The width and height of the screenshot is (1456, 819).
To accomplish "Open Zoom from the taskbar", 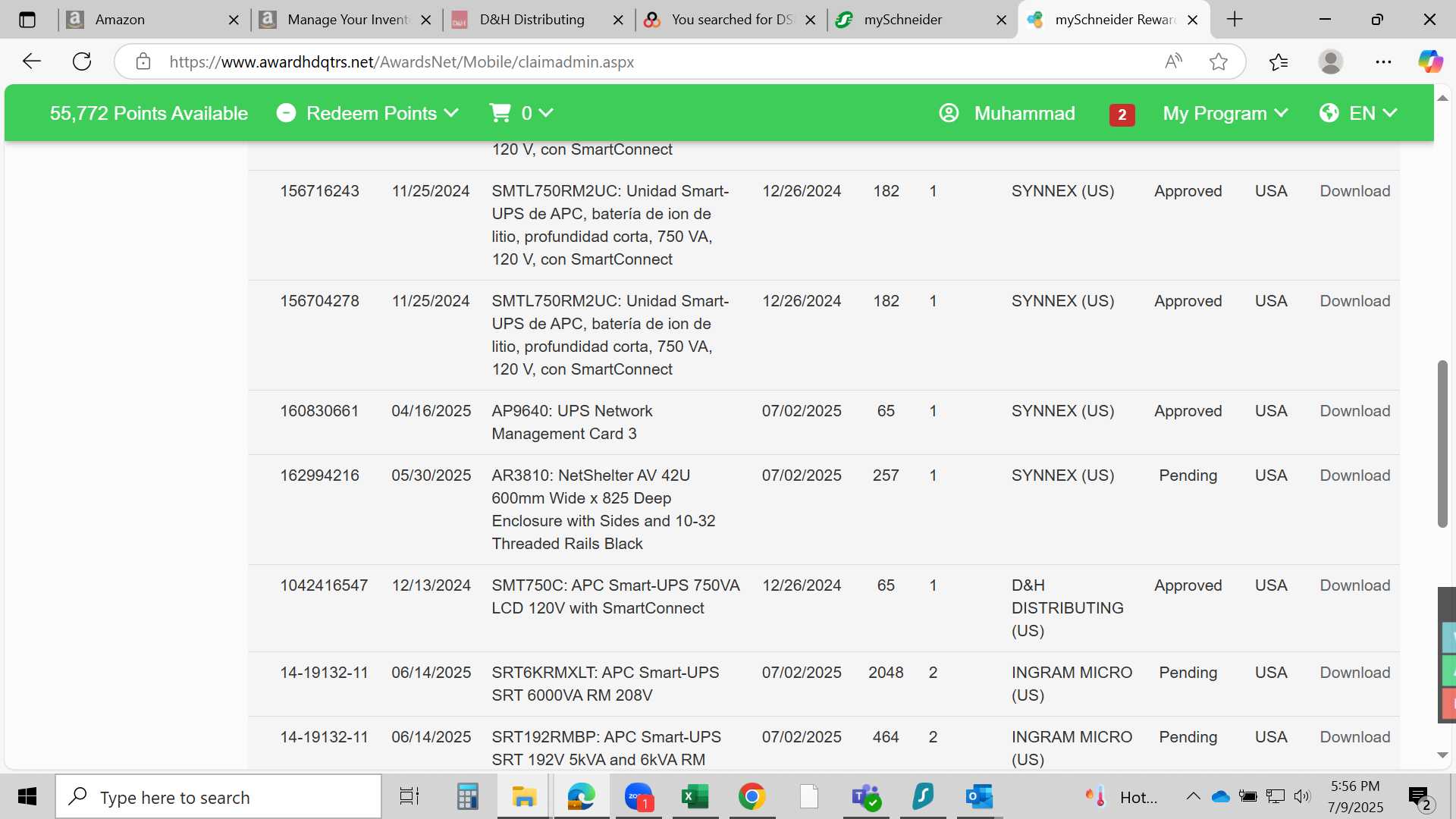I will [x=639, y=796].
